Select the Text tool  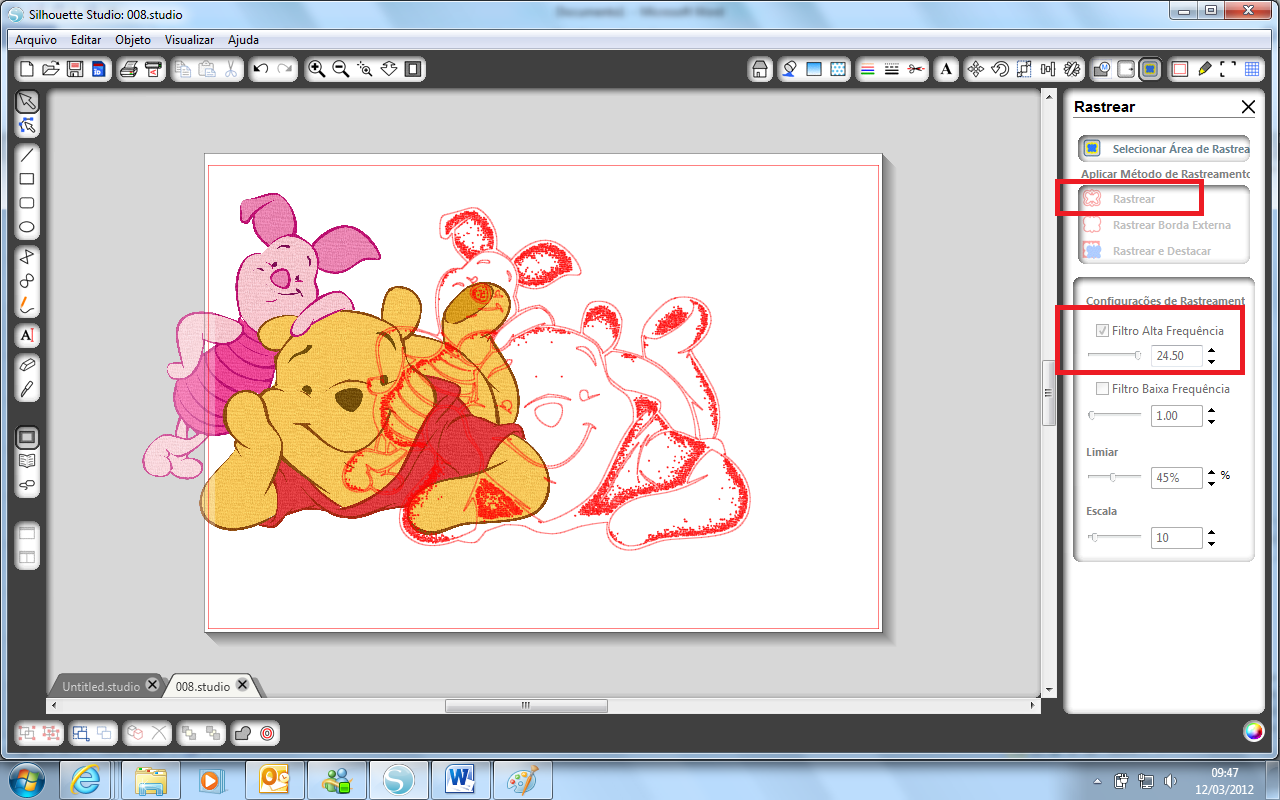click(27, 335)
